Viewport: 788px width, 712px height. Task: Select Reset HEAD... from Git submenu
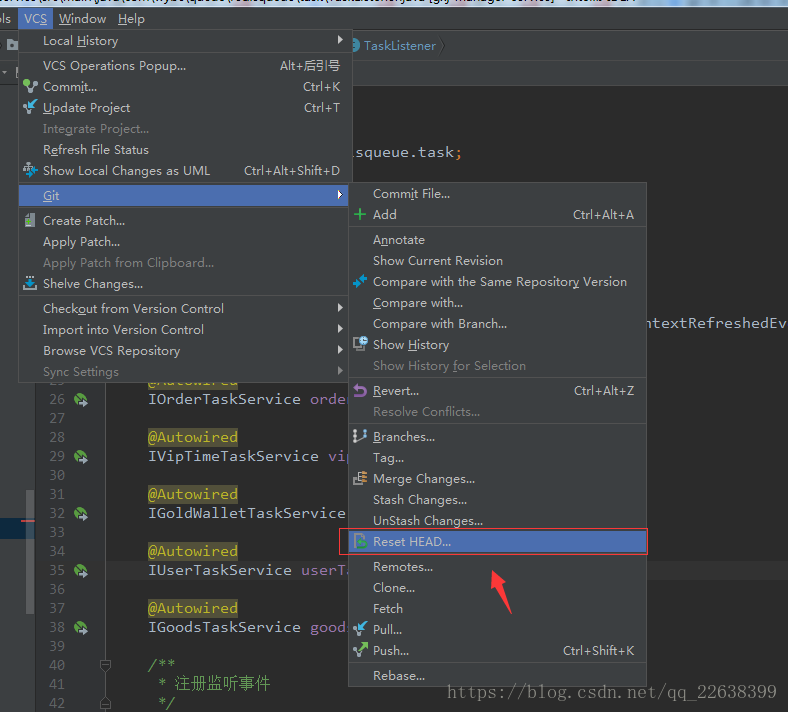(412, 542)
